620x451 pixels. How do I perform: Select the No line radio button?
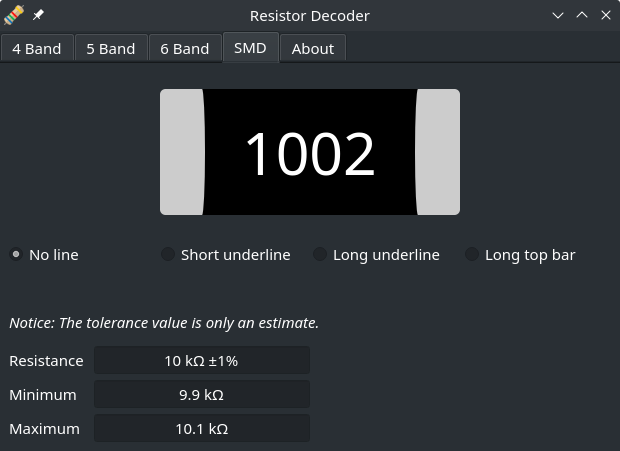[x=16, y=255]
